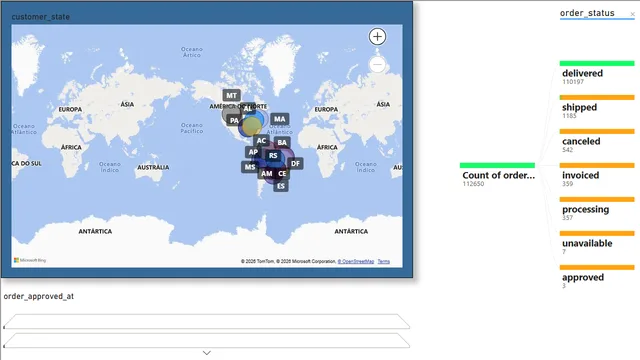Click the orange bar above shipped
Image resolution: width=640 pixels, height=360 pixels.
pos(597,98)
